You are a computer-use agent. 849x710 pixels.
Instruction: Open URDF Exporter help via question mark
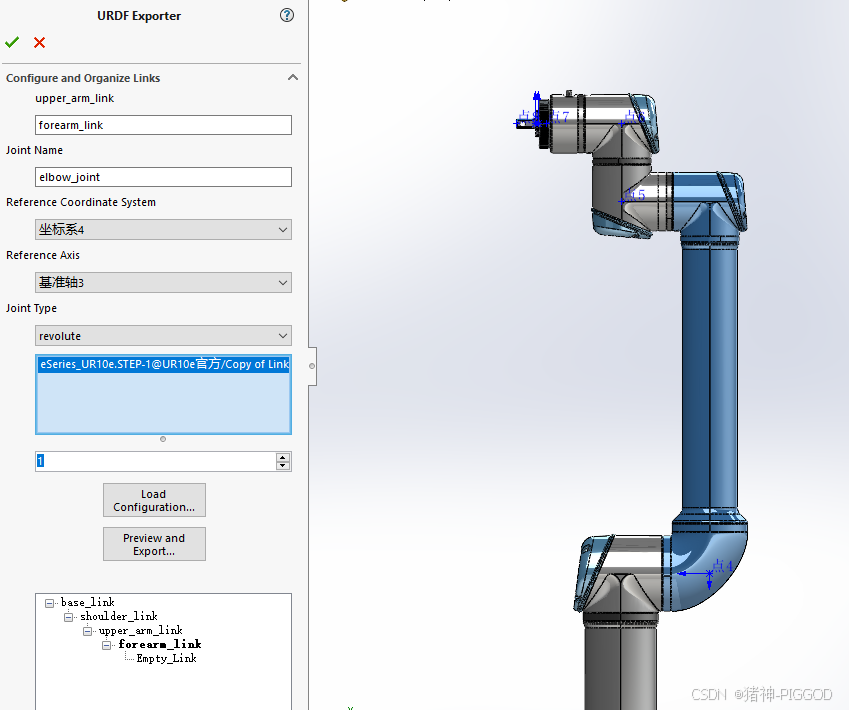tap(287, 15)
